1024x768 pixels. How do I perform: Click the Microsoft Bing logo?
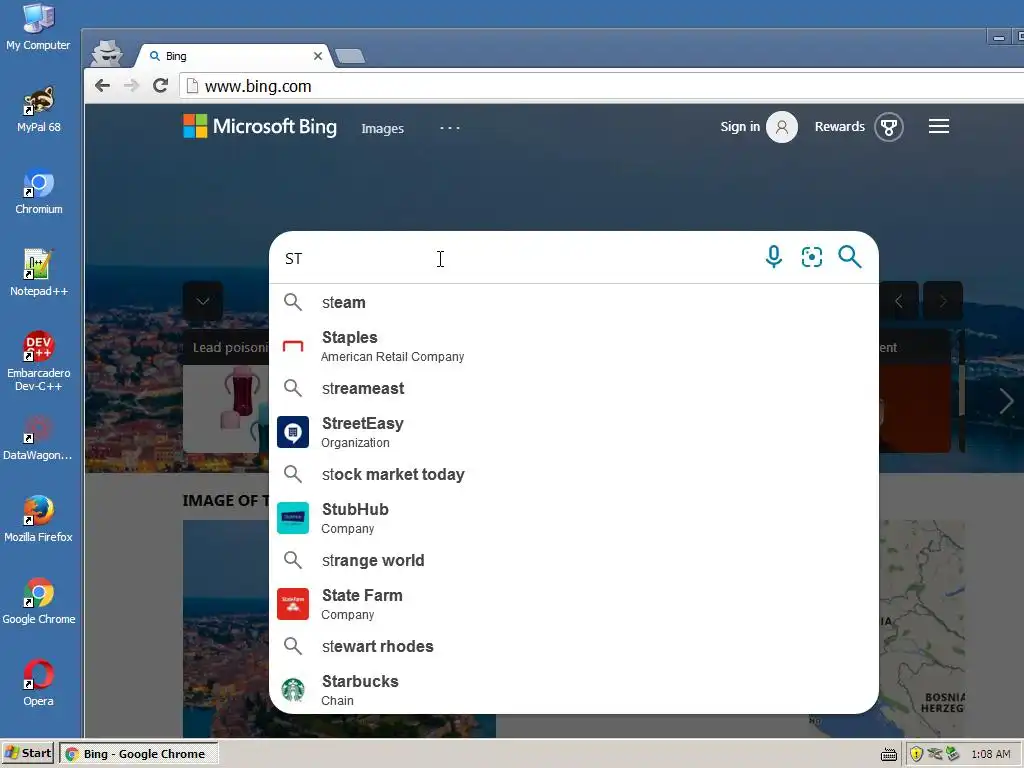click(x=260, y=126)
